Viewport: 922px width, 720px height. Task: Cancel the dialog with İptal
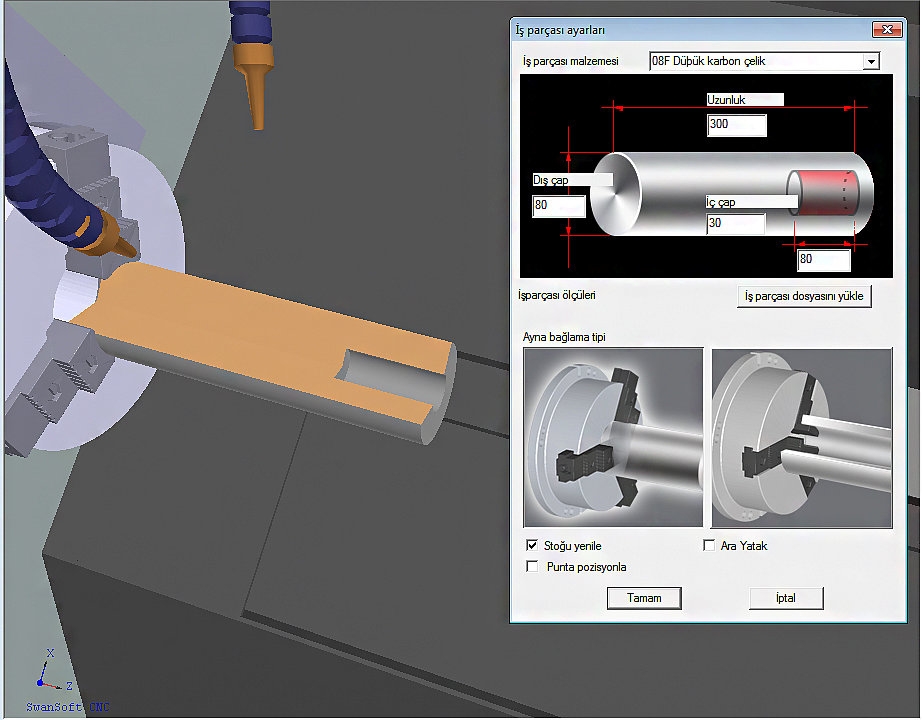tap(786, 598)
